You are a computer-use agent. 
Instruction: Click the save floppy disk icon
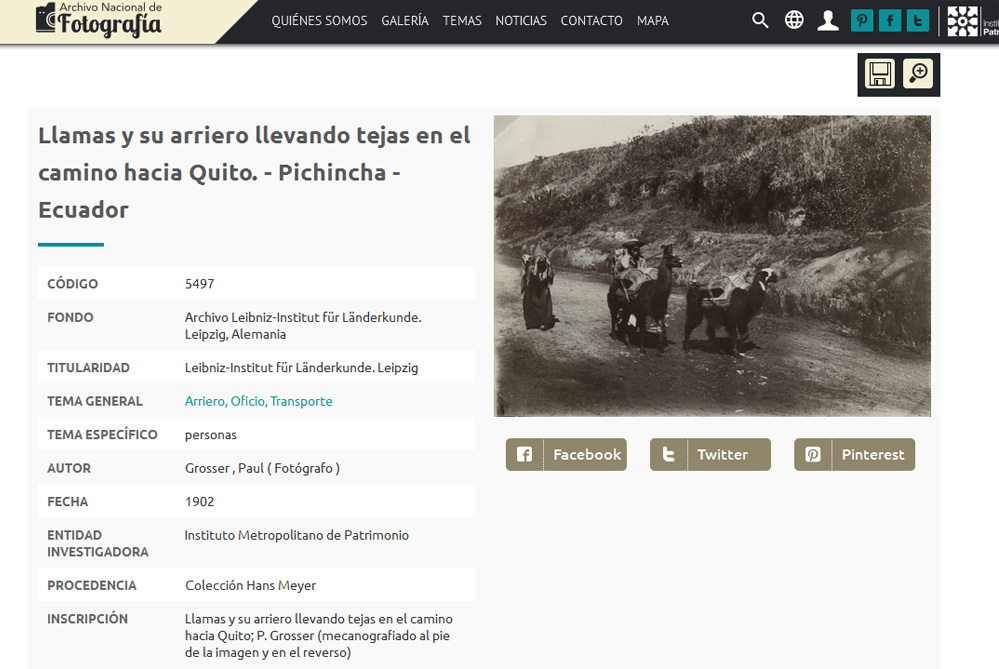tap(880, 74)
